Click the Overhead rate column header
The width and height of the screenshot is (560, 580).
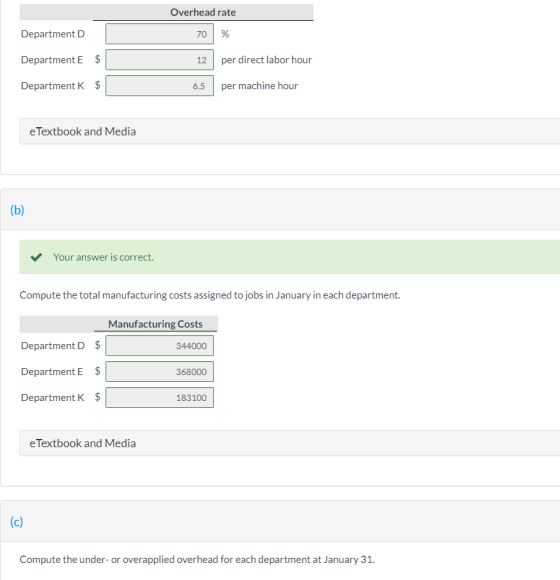(203, 12)
